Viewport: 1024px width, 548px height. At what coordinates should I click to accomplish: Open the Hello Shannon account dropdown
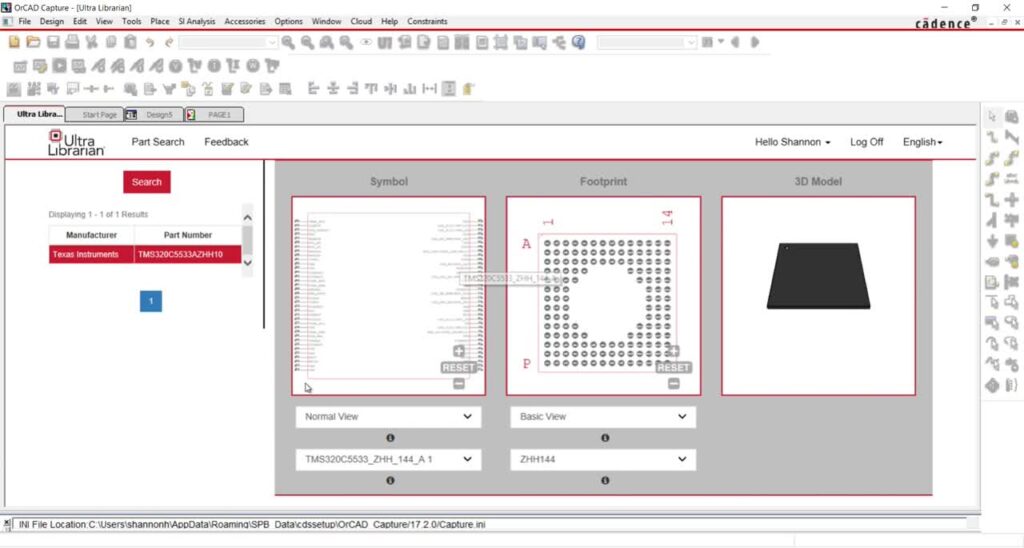pos(792,142)
